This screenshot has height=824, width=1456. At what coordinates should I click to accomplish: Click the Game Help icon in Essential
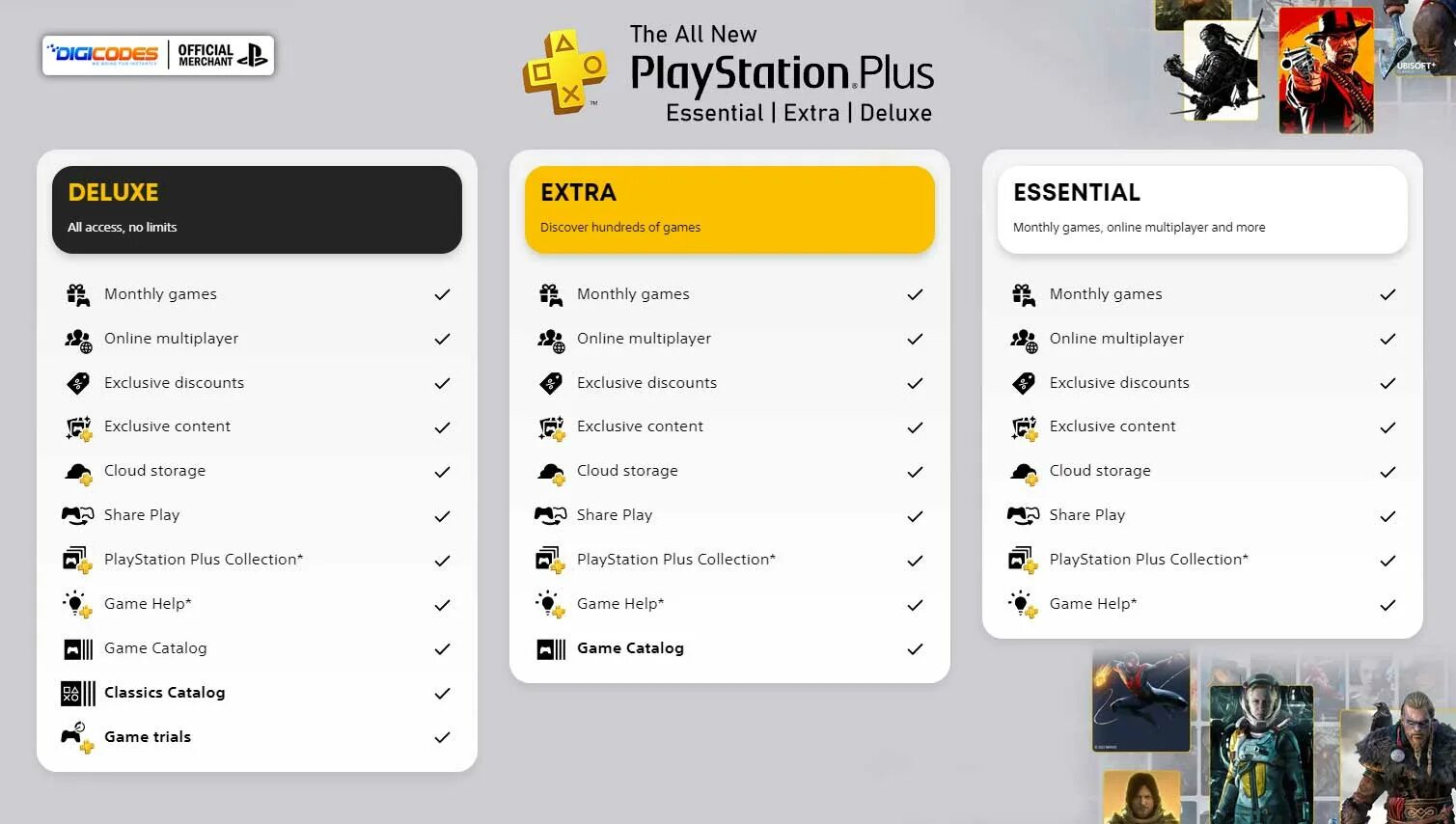(1024, 604)
